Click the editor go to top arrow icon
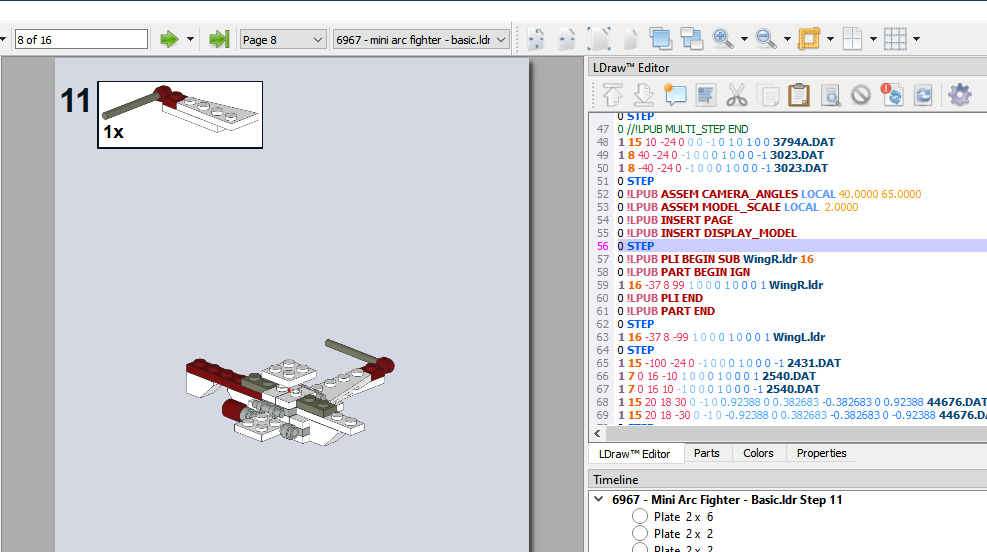Screen dimensions: 987x552 612,95
